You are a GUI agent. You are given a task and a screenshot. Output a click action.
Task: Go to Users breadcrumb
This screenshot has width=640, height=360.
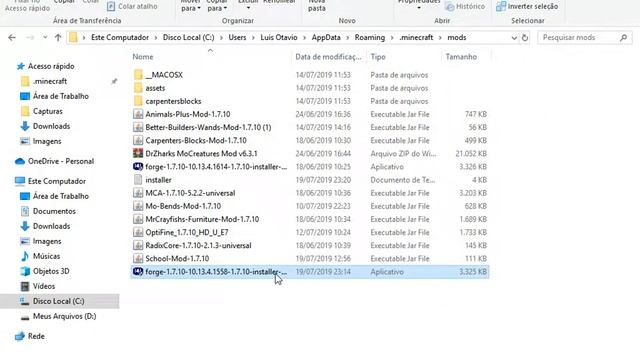[237, 38]
